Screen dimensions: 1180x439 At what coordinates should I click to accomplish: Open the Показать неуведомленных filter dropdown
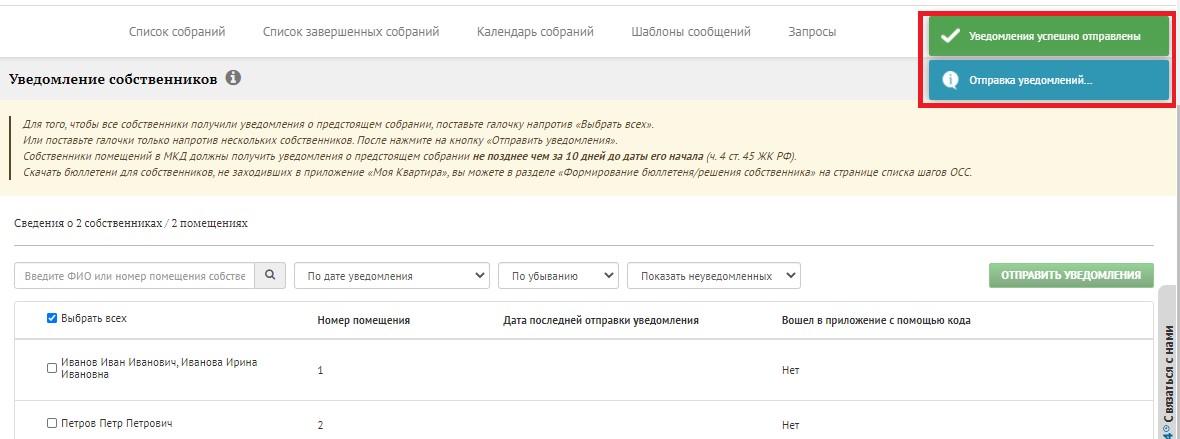point(713,276)
